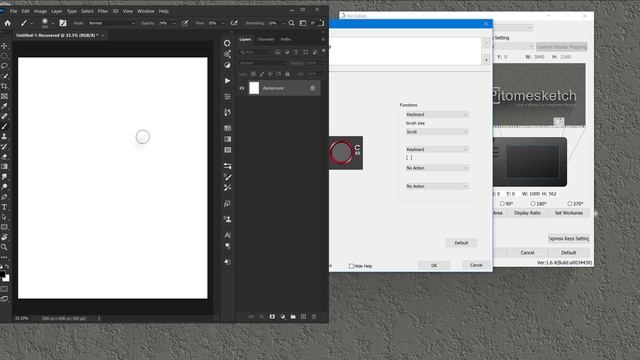
Task: Switch to the Paths tab
Action: tap(286, 39)
